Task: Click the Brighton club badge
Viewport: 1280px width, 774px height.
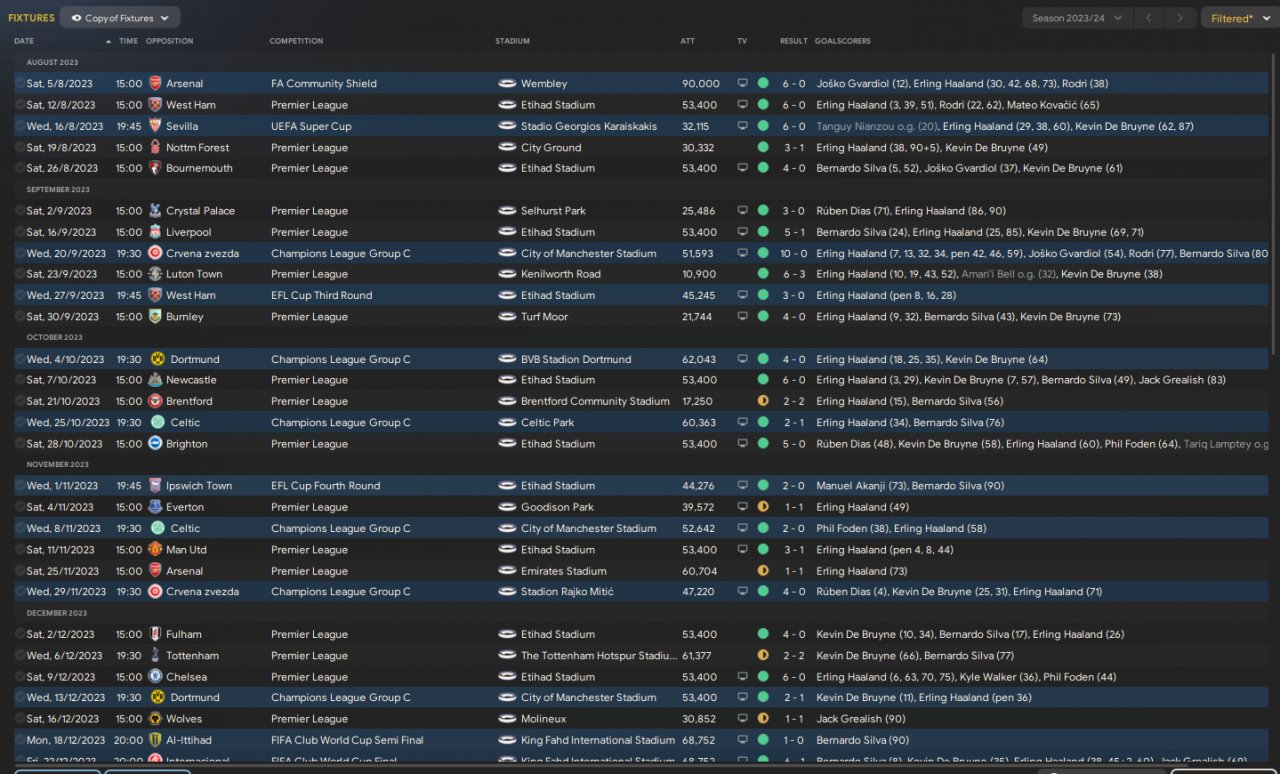Action: click(x=155, y=444)
